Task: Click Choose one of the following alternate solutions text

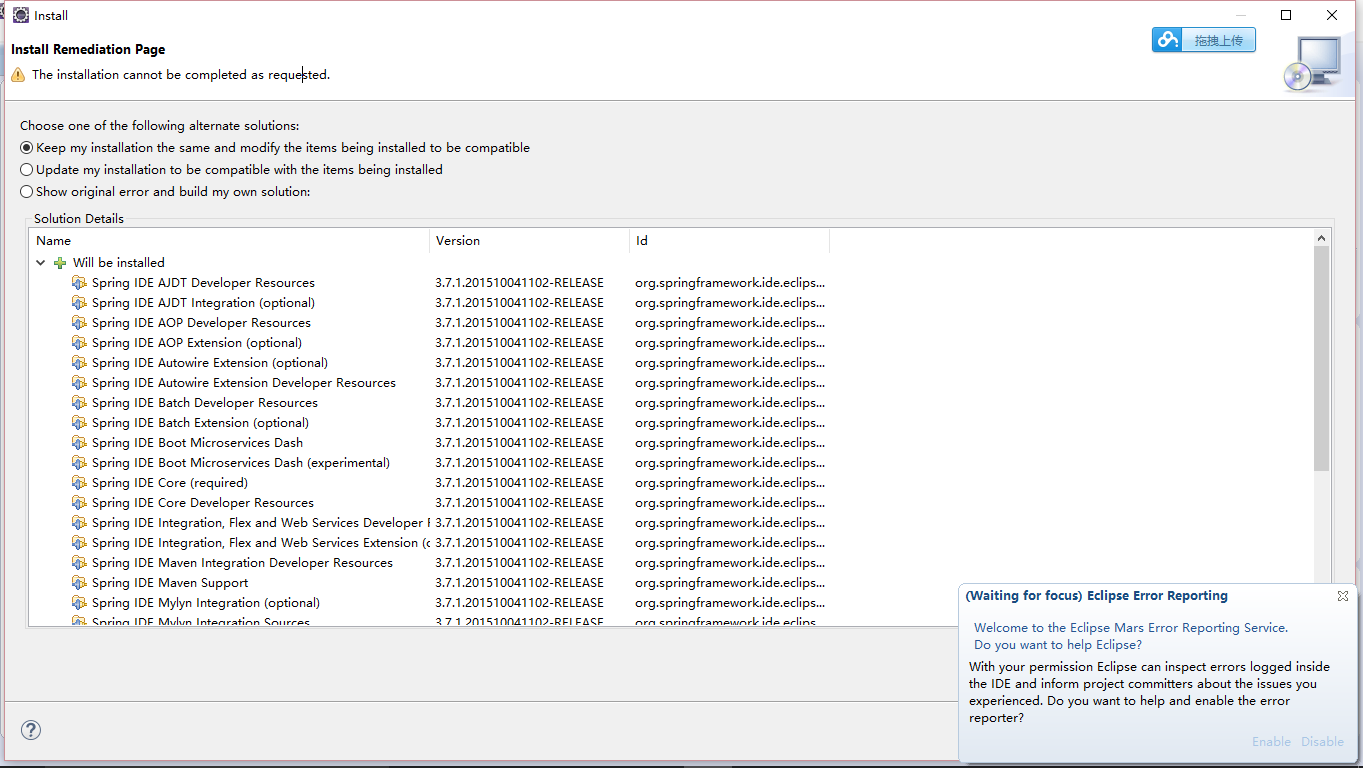Action: pyautogui.click(x=160, y=126)
